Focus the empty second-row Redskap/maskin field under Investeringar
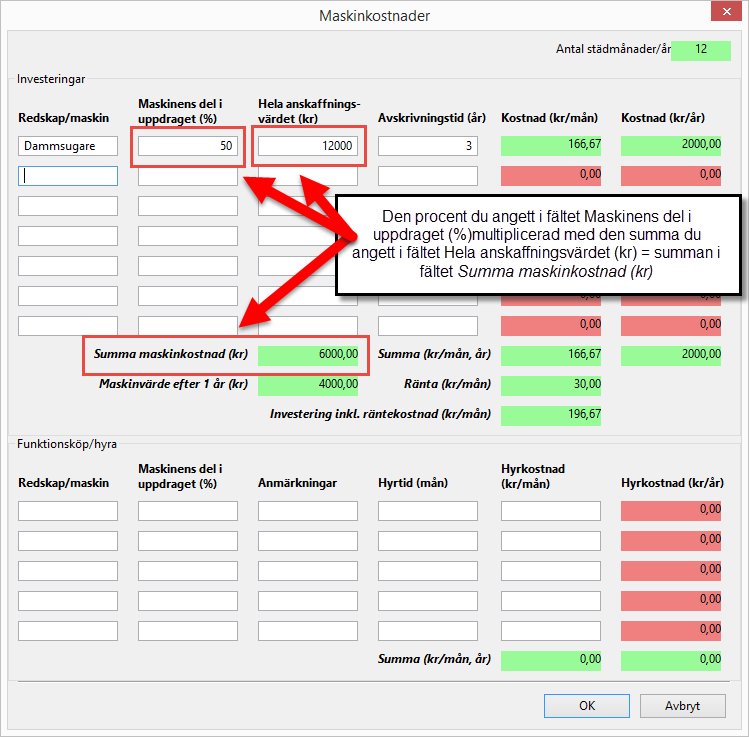Screen dimensions: 749x737 [x=68, y=176]
